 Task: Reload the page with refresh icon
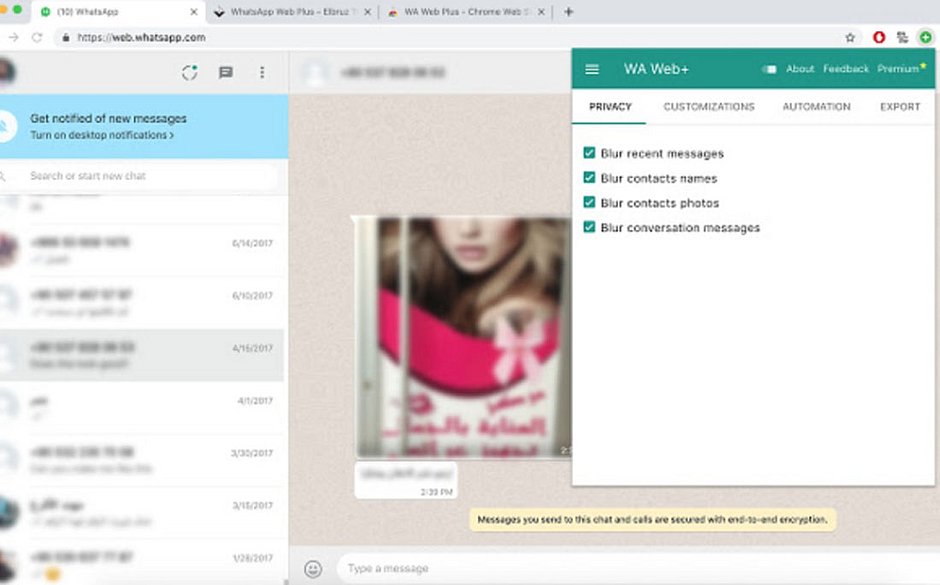37,37
